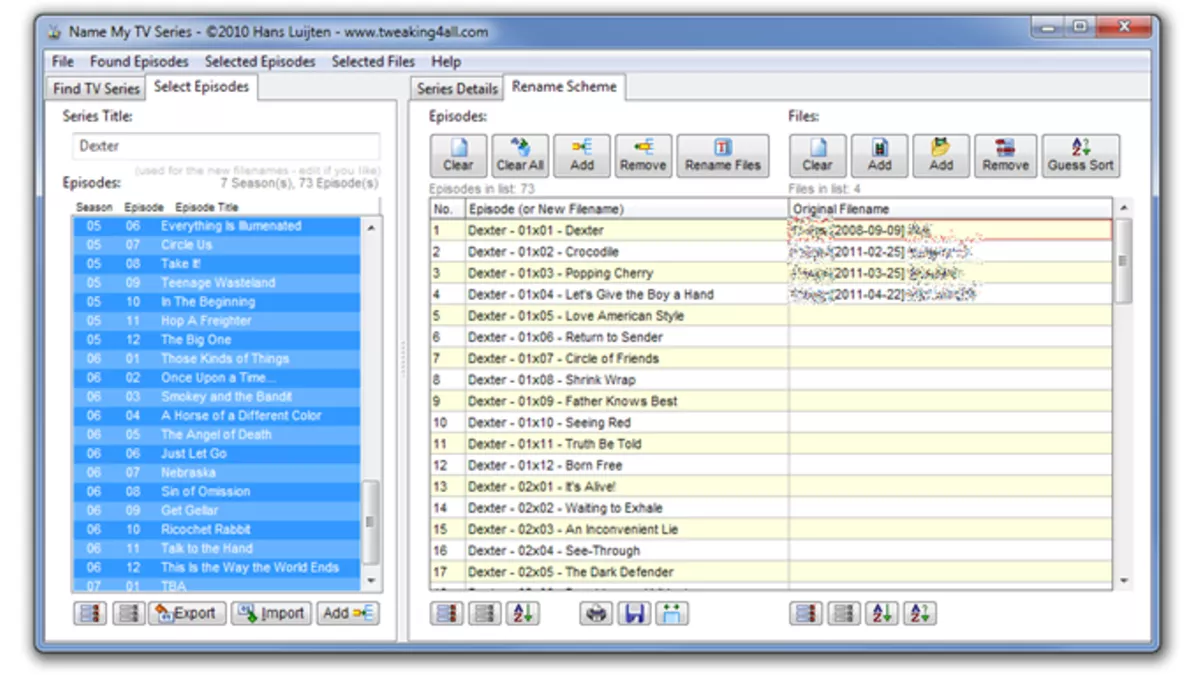Viewport: 1200px width, 675px height.
Task: Open the Found Episodes menu
Action: (x=139, y=62)
